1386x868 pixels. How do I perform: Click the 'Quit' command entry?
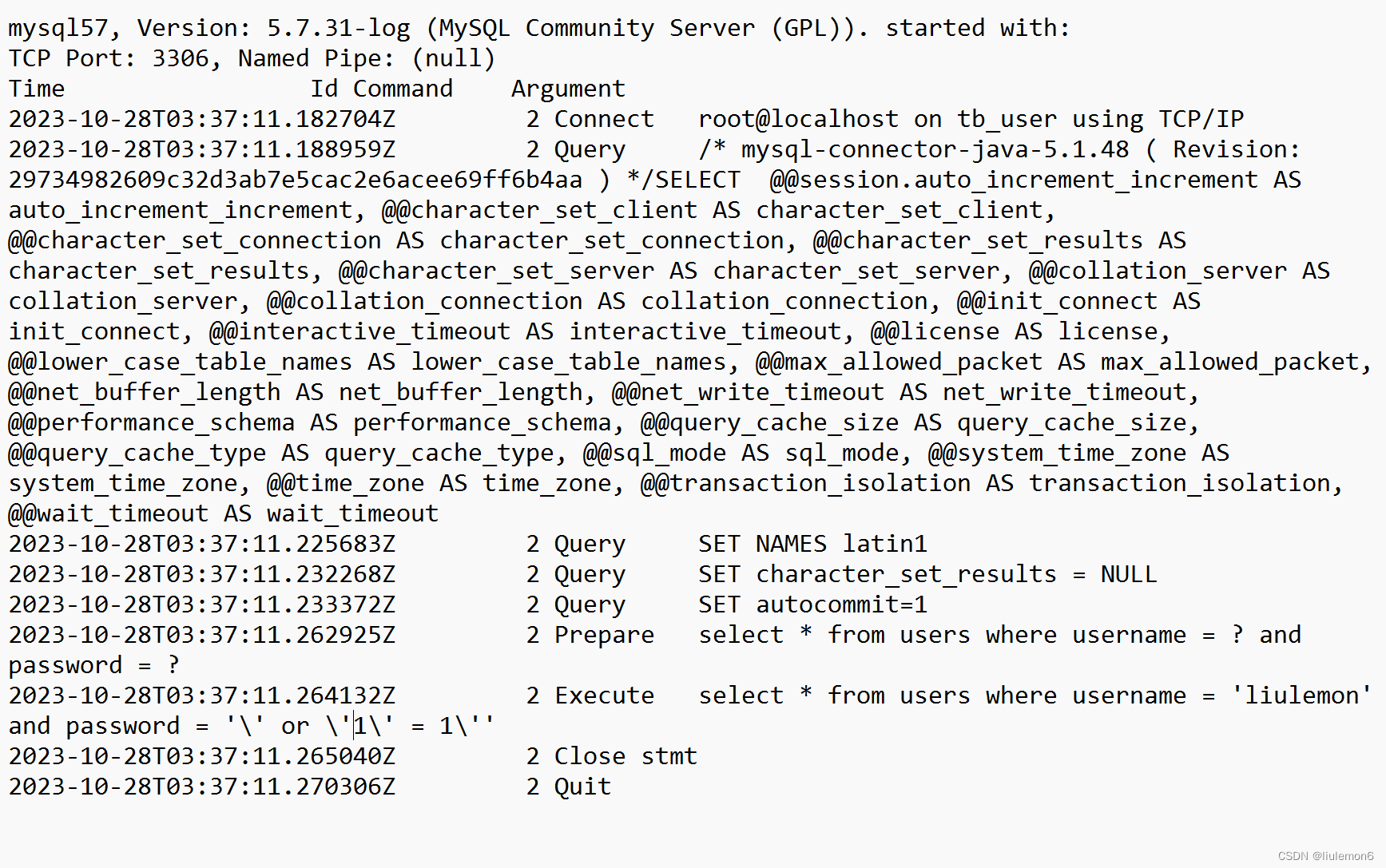click(x=582, y=787)
